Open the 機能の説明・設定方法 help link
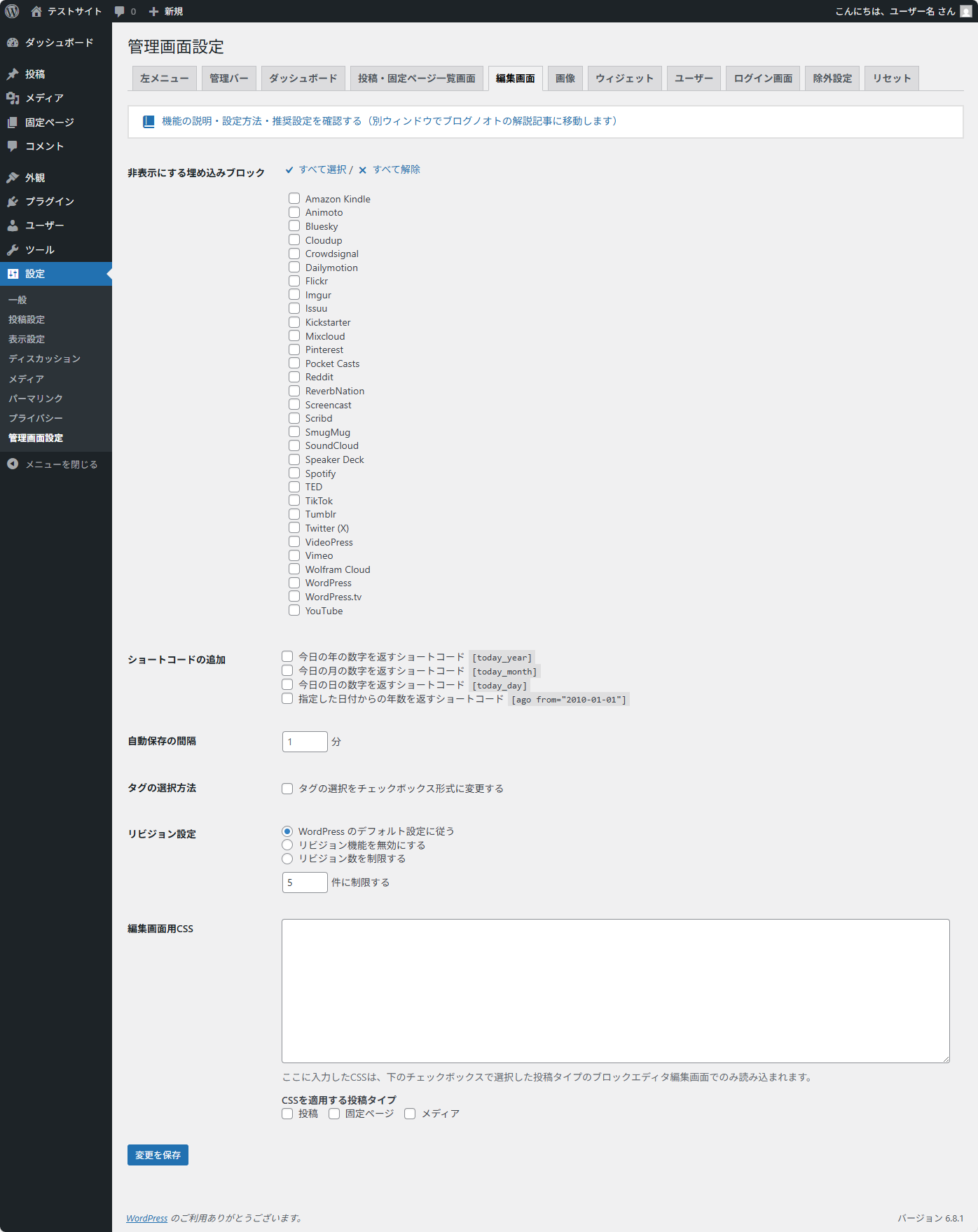 point(390,121)
